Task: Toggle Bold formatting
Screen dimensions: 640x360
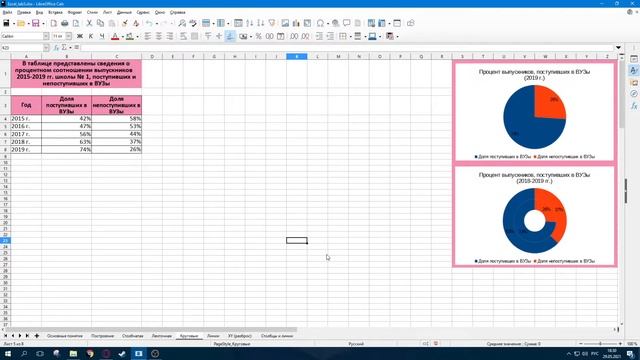Action: coord(80,36)
